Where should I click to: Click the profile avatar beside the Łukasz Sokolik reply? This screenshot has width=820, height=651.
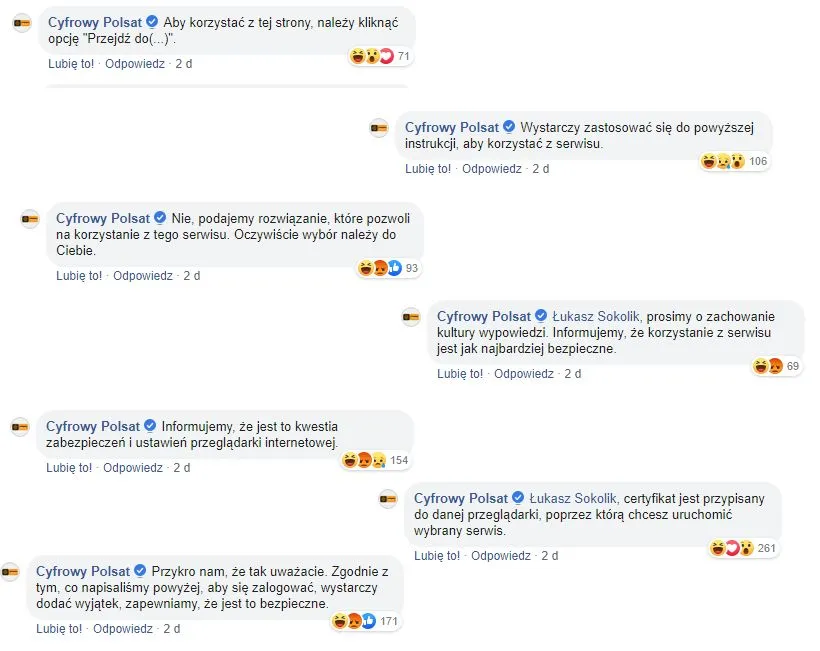[412, 315]
